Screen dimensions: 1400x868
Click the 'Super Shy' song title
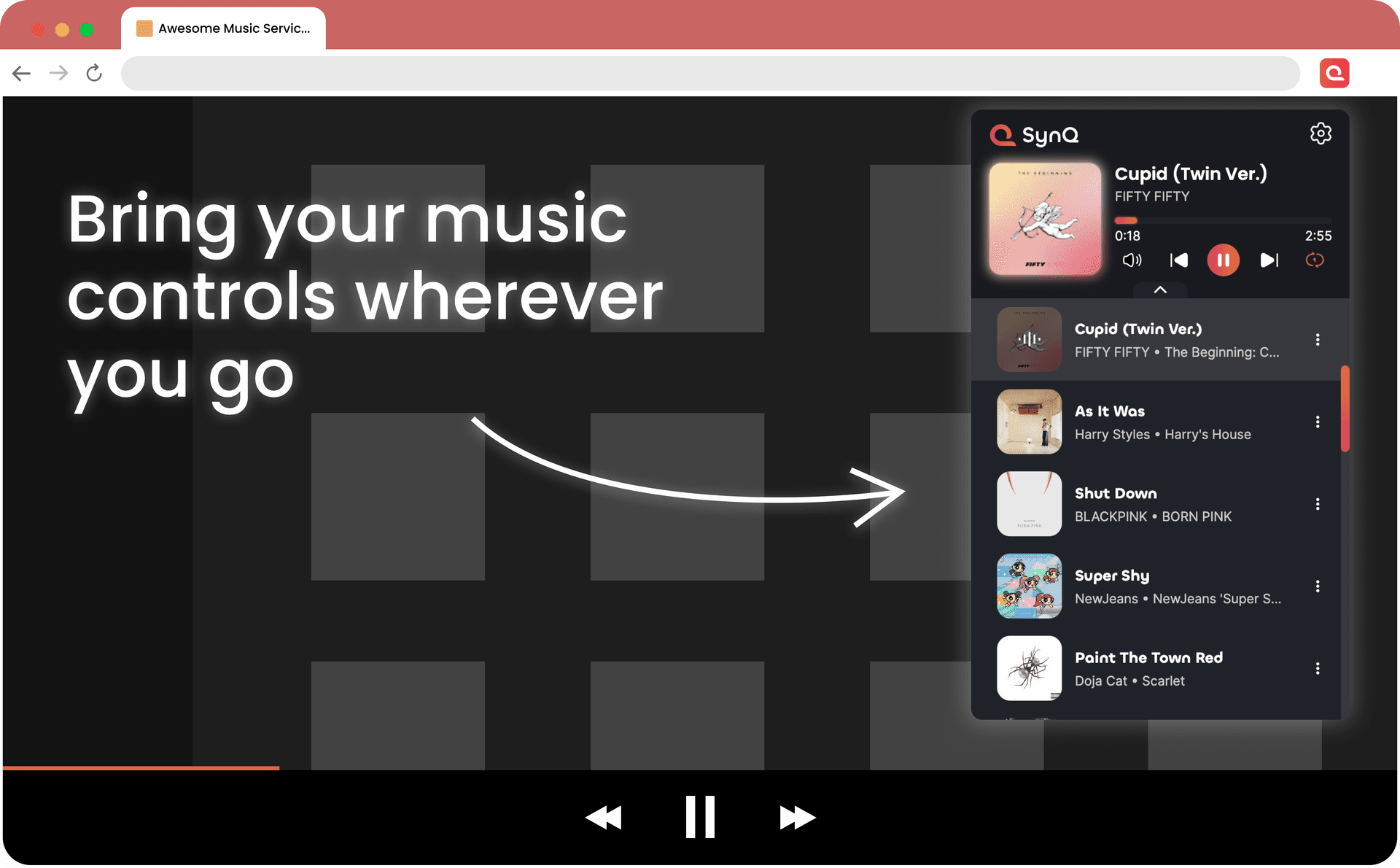coord(1112,576)
